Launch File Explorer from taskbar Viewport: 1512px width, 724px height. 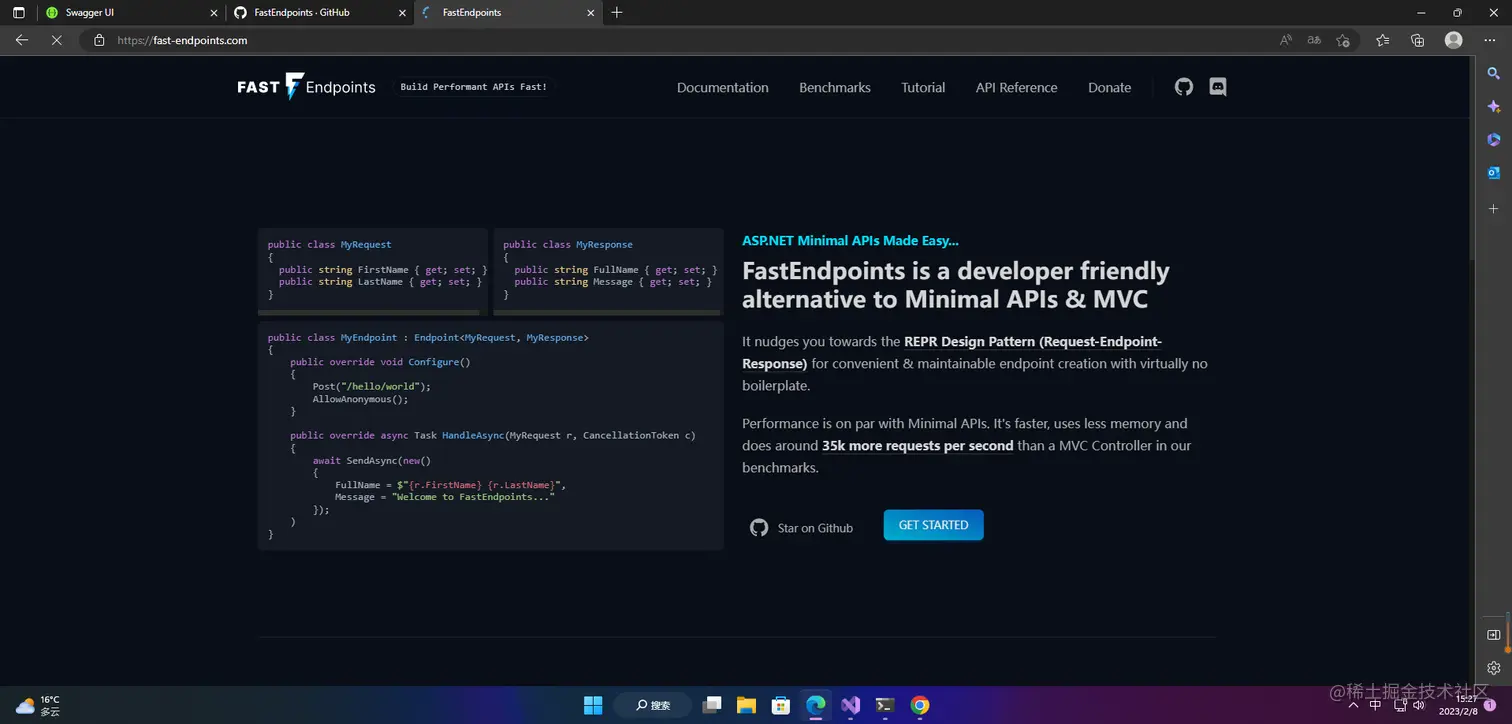tap(746, 705)
